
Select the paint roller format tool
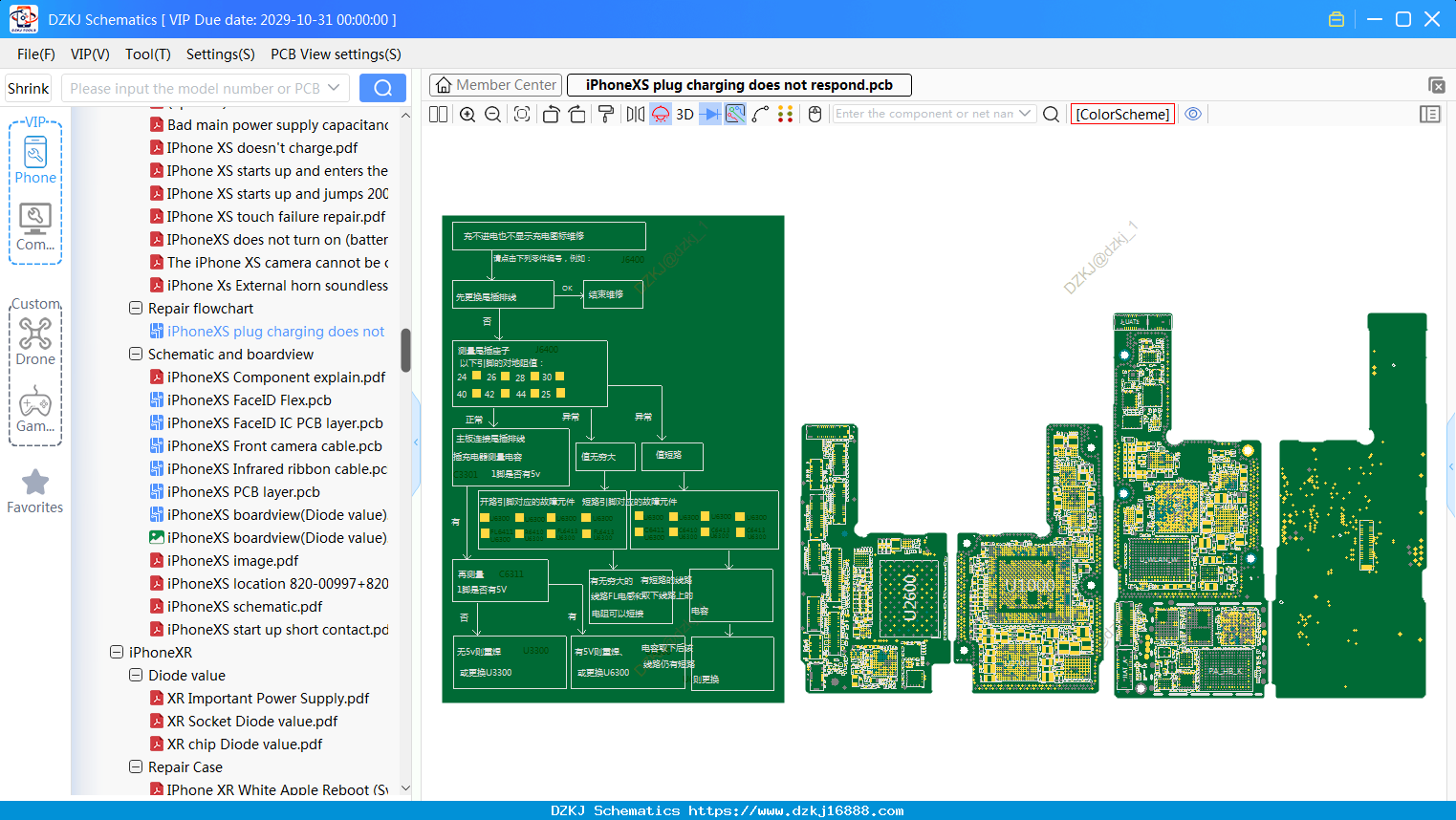click(606, 115)
